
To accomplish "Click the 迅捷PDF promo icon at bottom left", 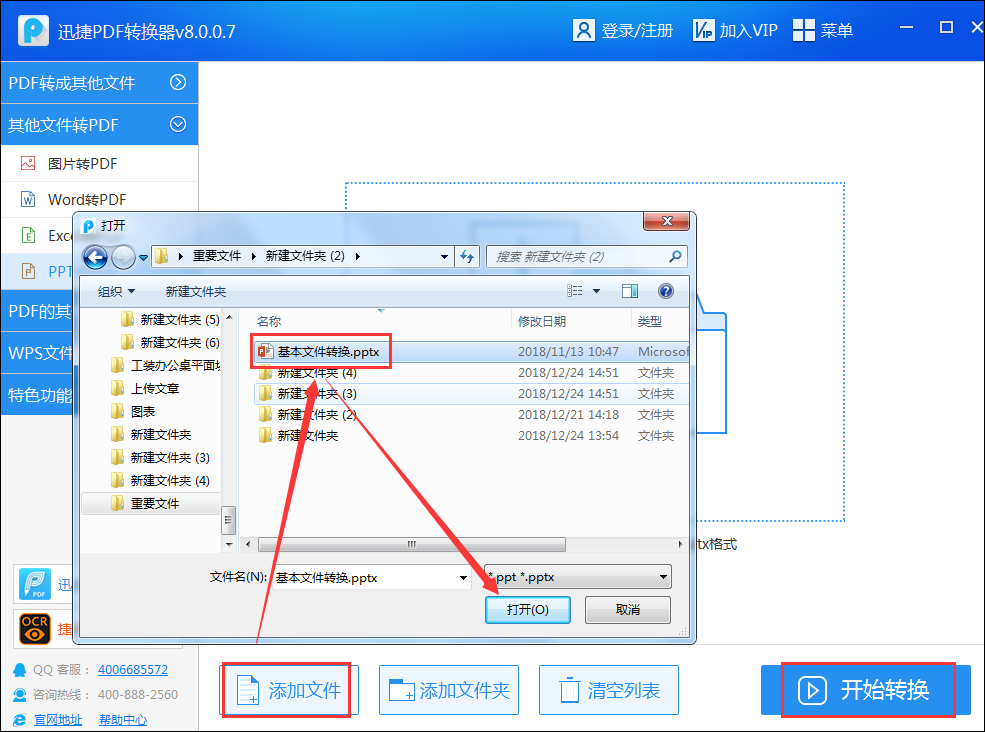I will pyautogui.click(x=35, y=584).
